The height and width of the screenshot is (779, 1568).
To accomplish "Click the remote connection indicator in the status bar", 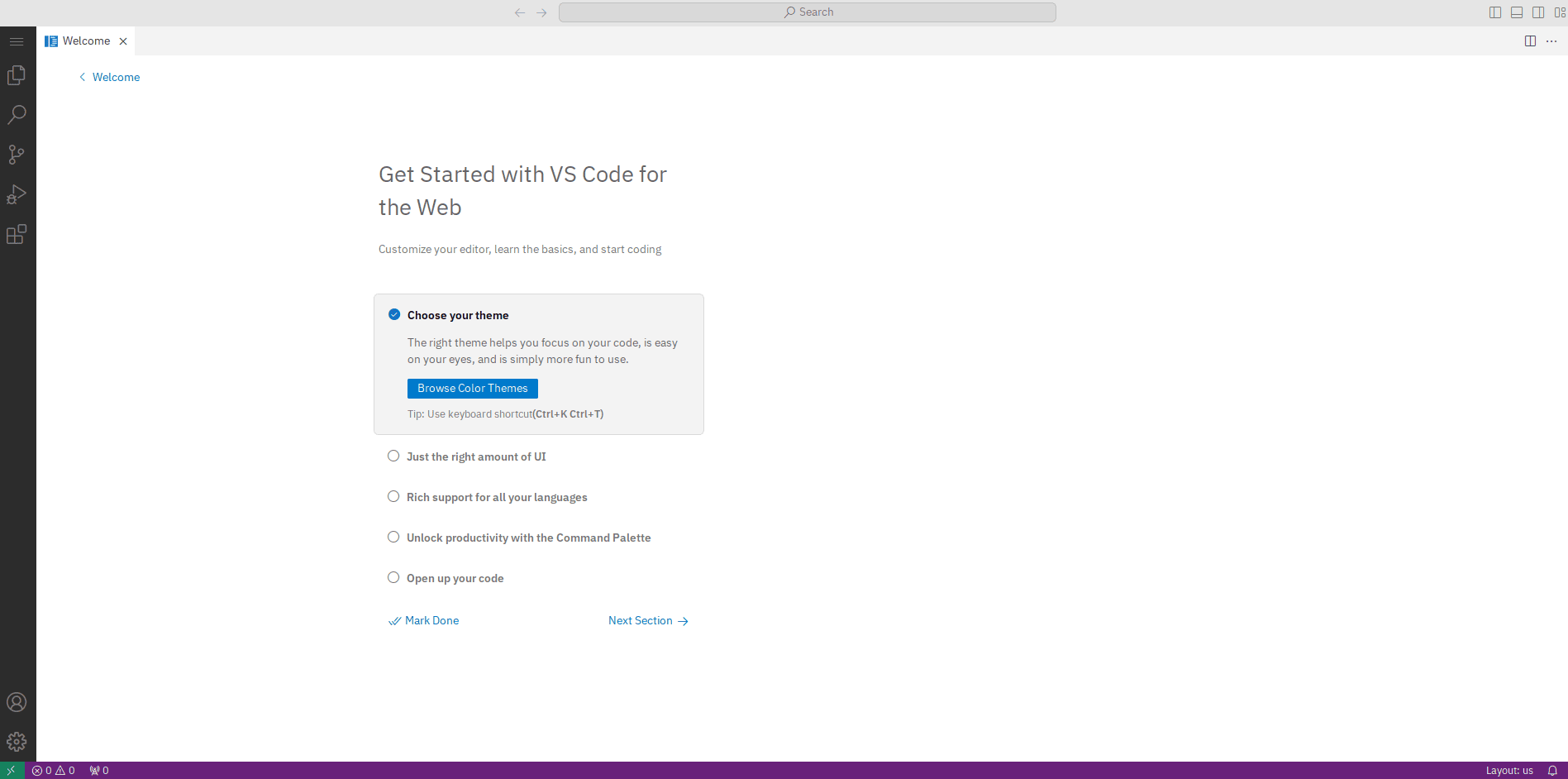I will (x=9, y=770).
